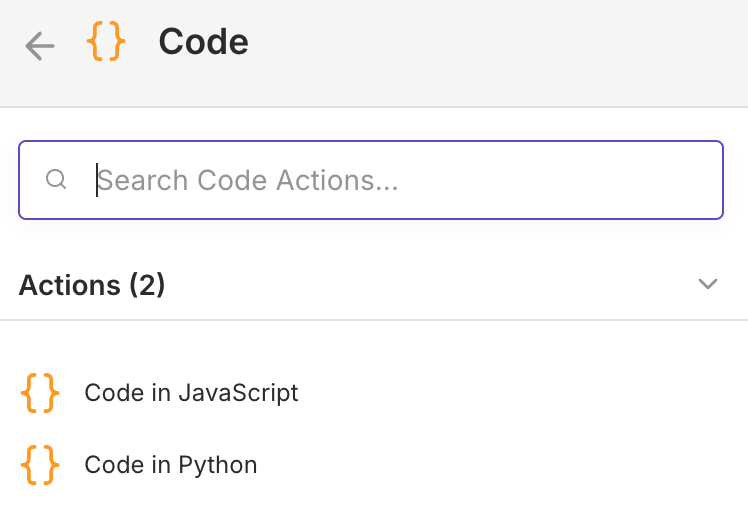Image resolution: width=748 pixels, height=508 pixels.
Task: Return to the previous panel via back arrow
Action: coord(40,45)
